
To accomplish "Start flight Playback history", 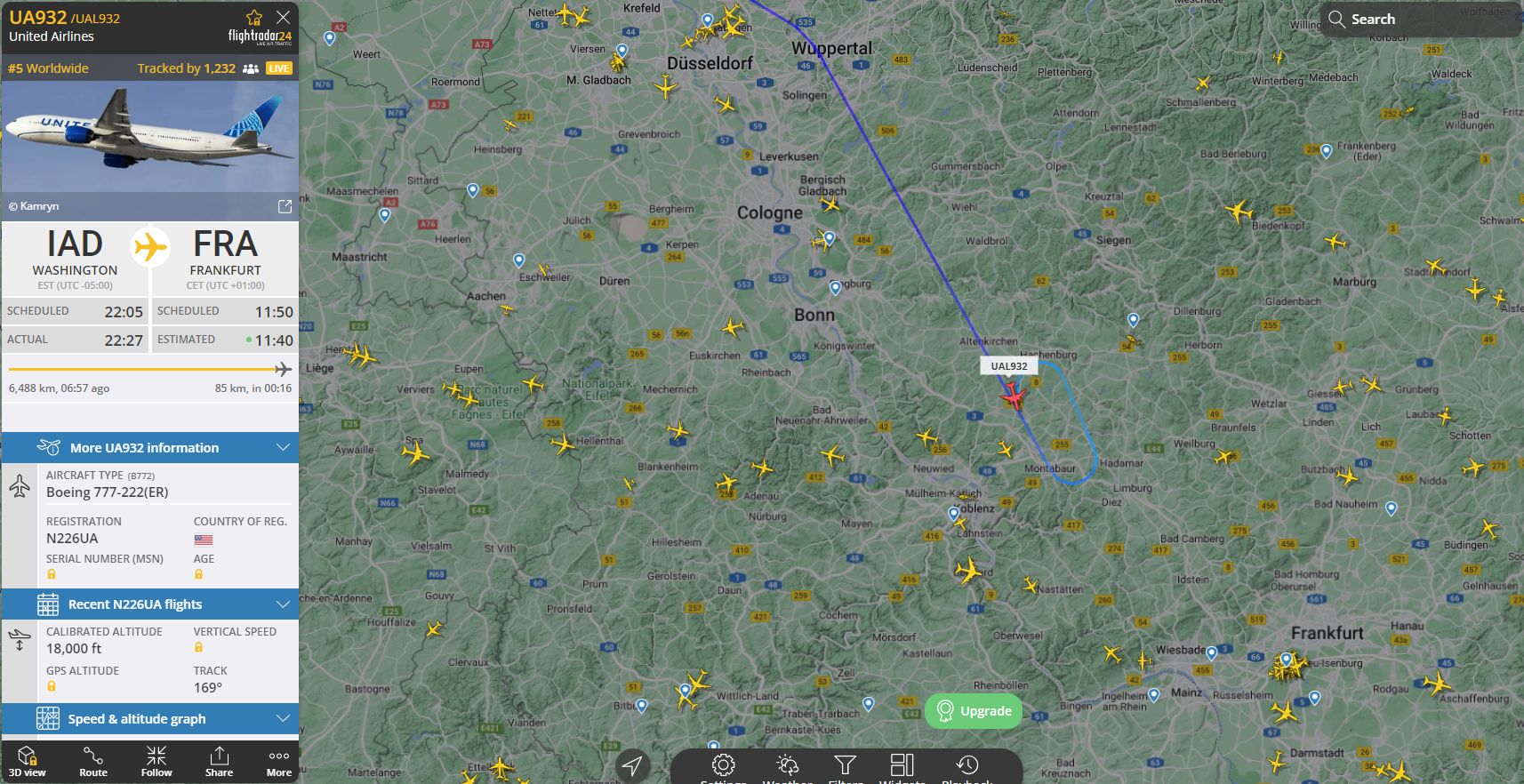I will pos(967,766).
